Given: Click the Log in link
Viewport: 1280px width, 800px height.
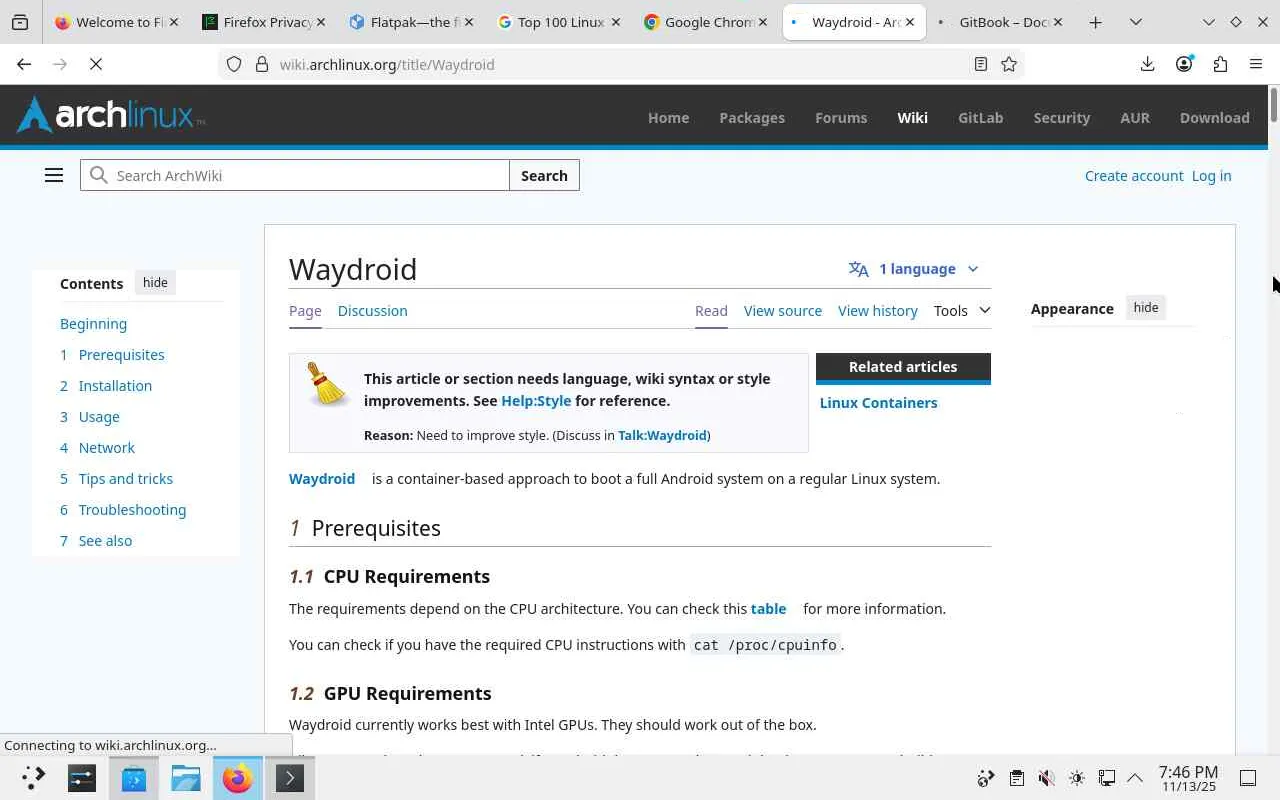Looking at the screenshot, I should (1211, 176).
